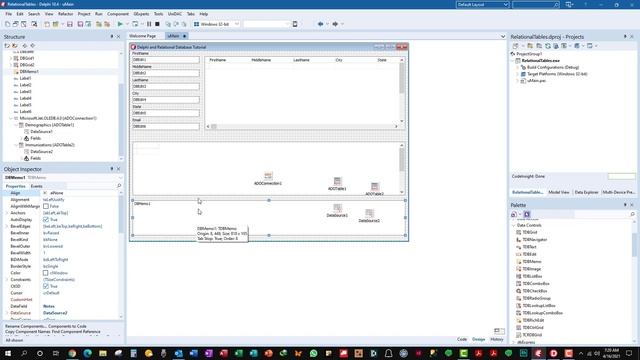Open Windows Start button
The width and height of the screenshot is (640, 360).
pyautogui.click(x=8, y=353)
